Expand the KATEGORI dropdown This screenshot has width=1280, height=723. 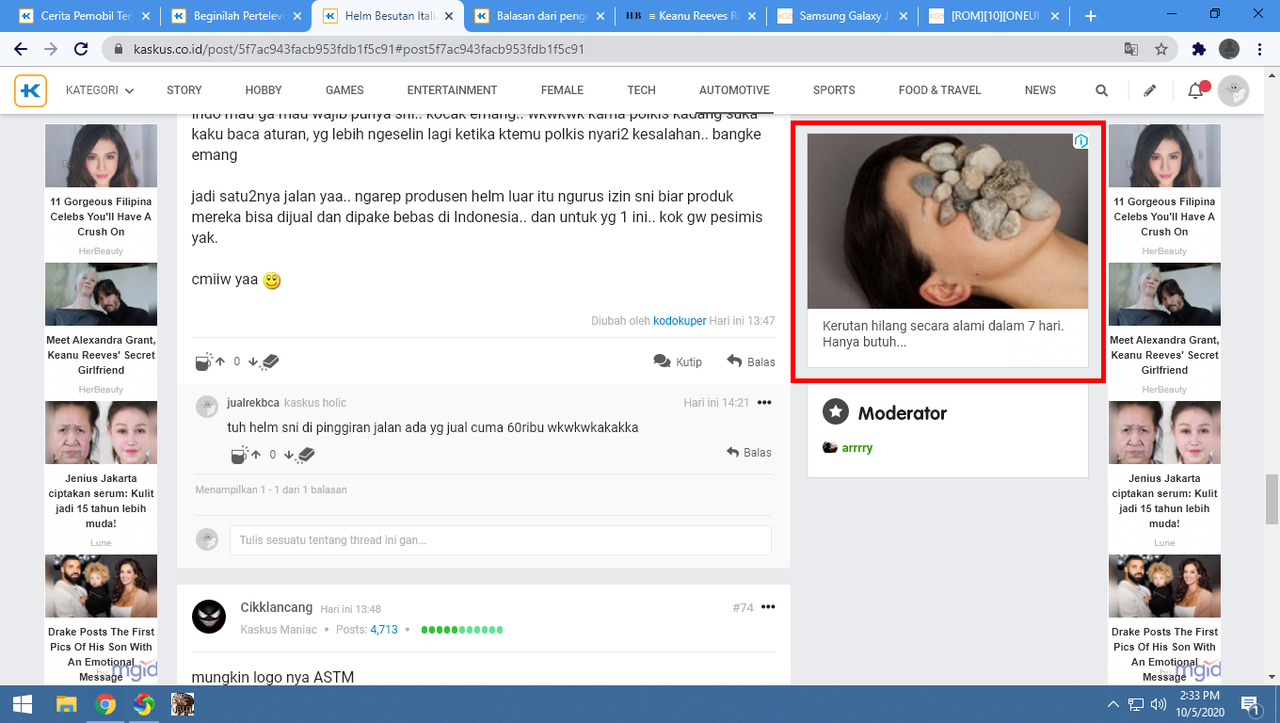[x=100, y=90]
